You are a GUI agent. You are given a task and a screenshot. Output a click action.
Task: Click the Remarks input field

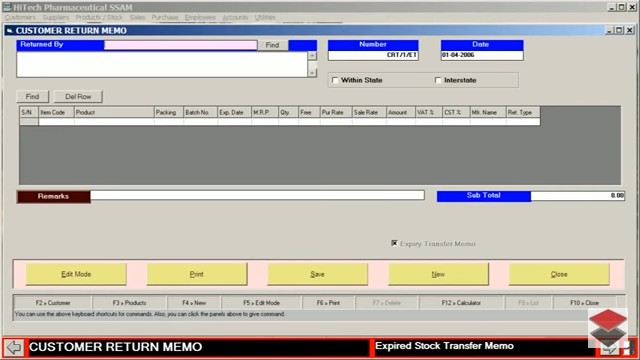point(257,196)
